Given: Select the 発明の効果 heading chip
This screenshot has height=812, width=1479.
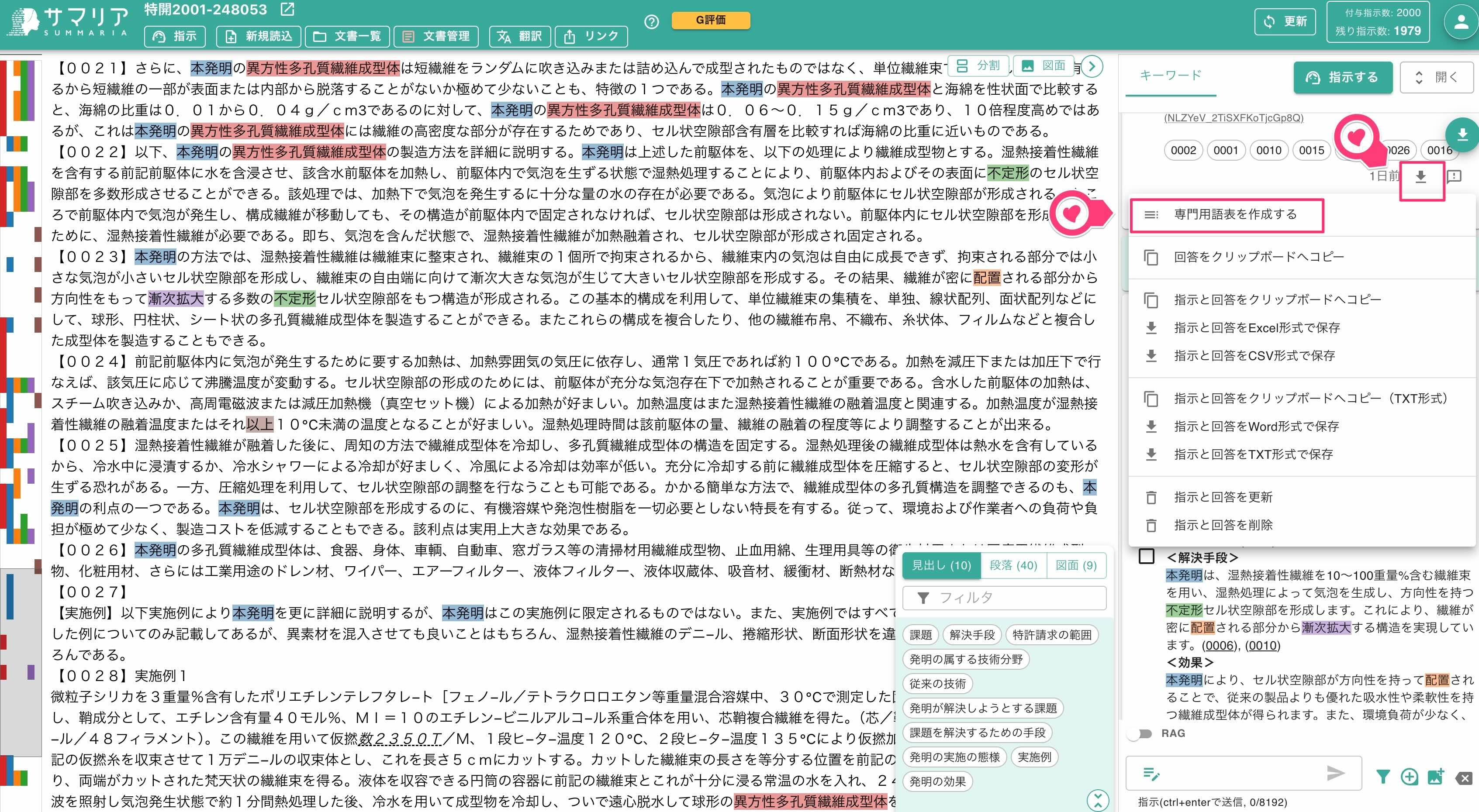Looking at the screenshot, I should pos(937,781).
